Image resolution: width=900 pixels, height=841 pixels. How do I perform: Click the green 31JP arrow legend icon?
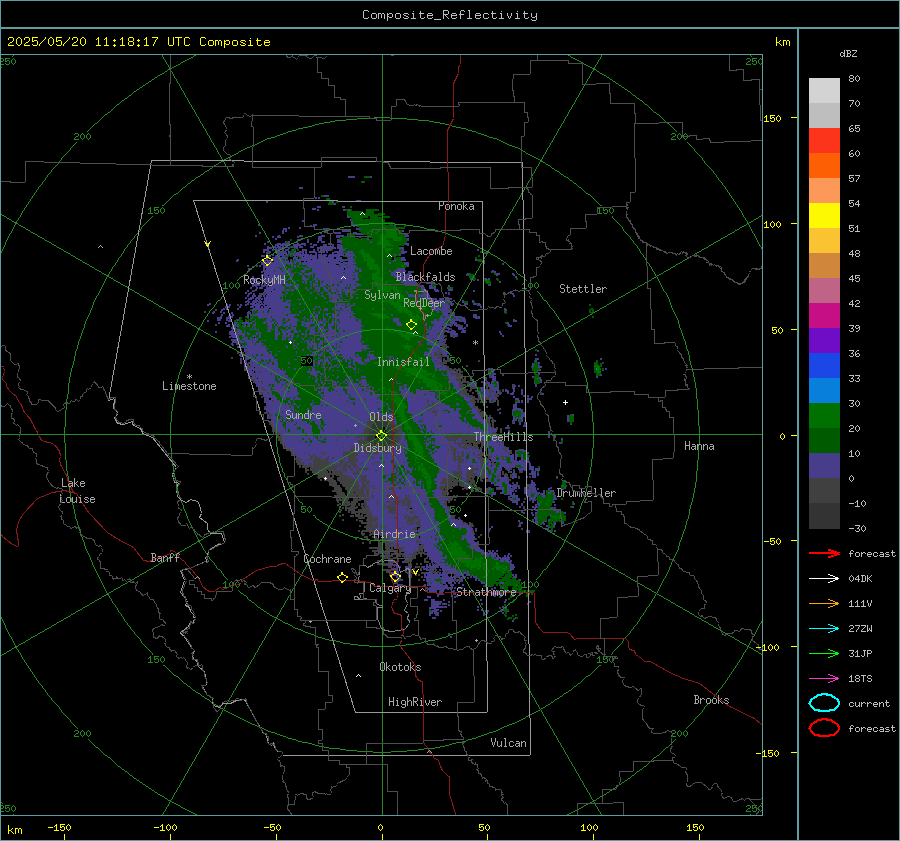point(824,653)
